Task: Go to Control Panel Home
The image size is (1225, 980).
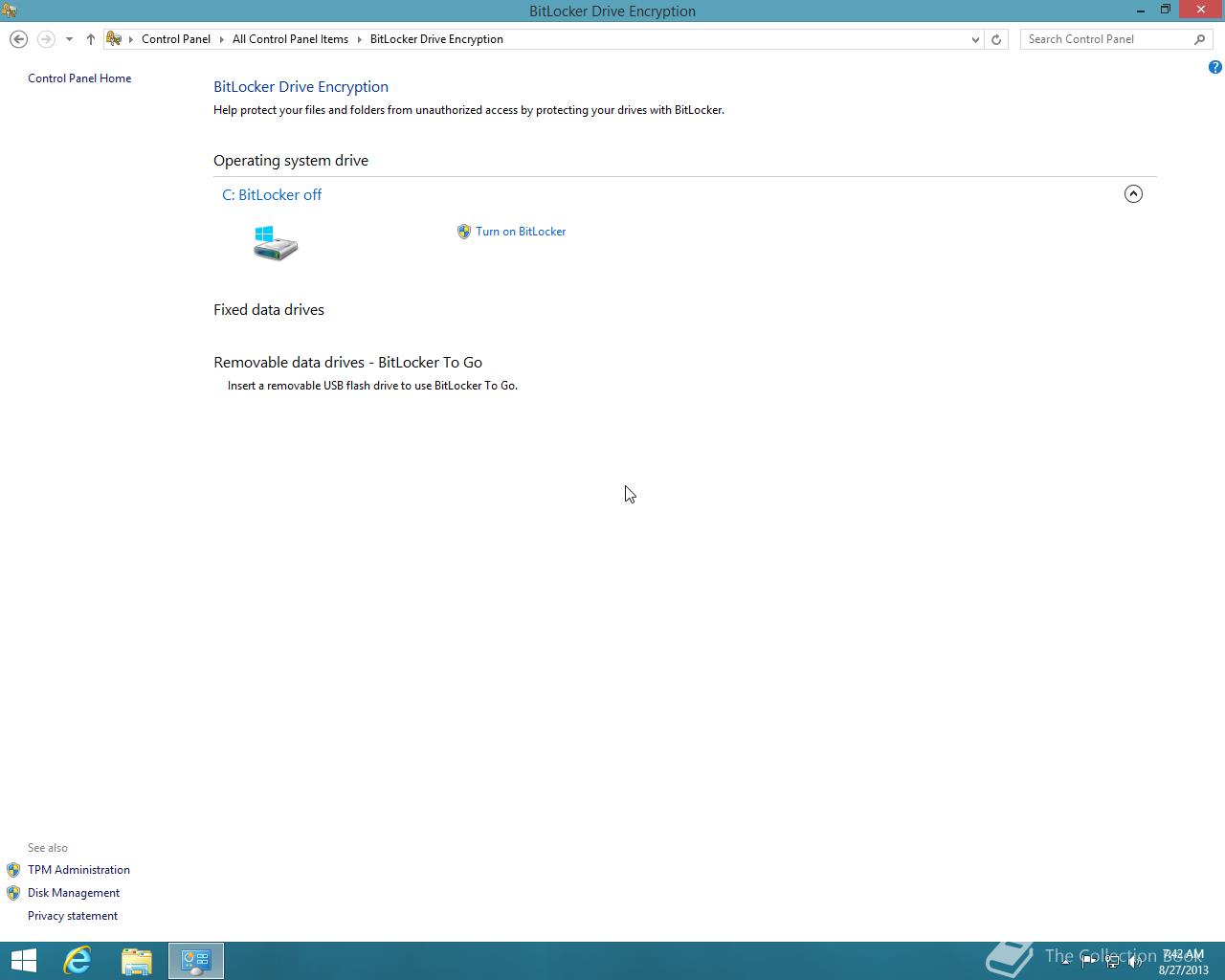Action: tap(79, 78)
